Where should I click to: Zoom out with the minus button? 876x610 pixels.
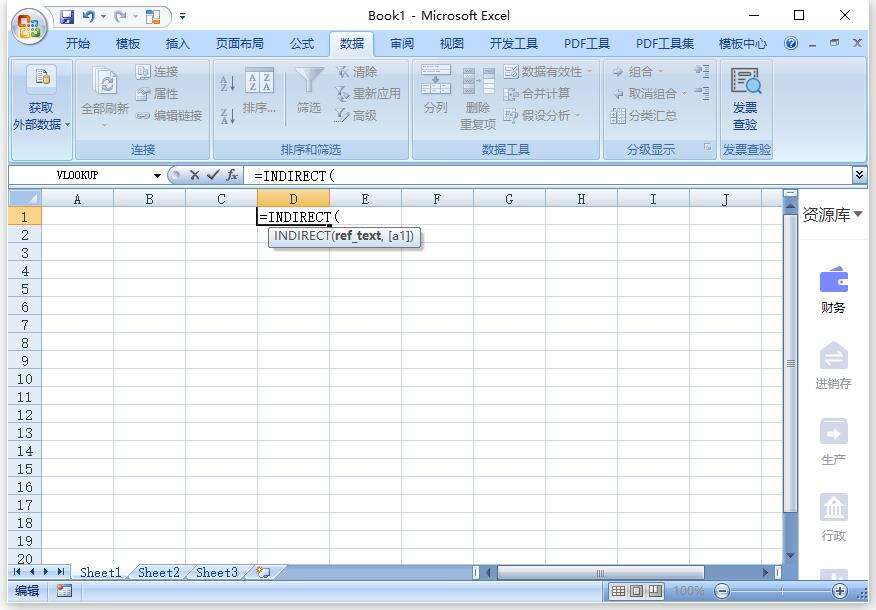(x=722, y=591)
